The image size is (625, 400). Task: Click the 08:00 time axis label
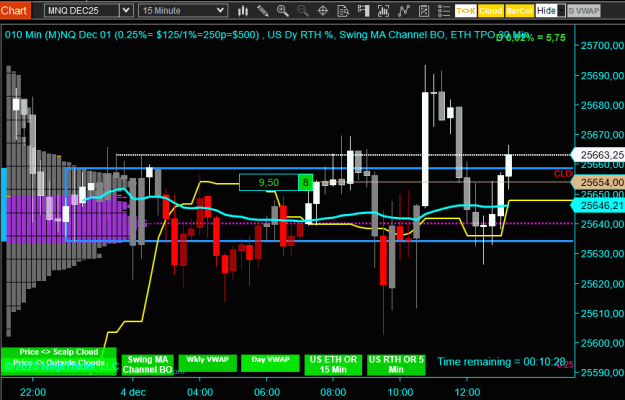click(333, 392)
